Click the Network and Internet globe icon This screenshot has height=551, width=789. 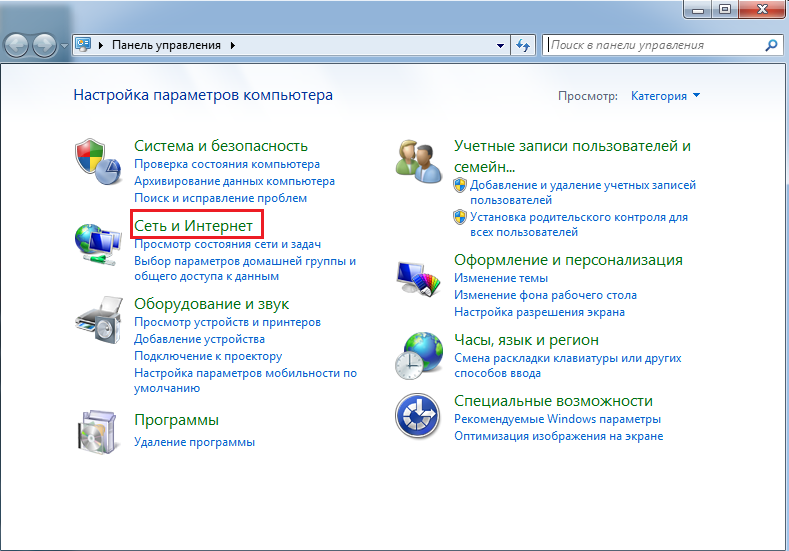98,244
